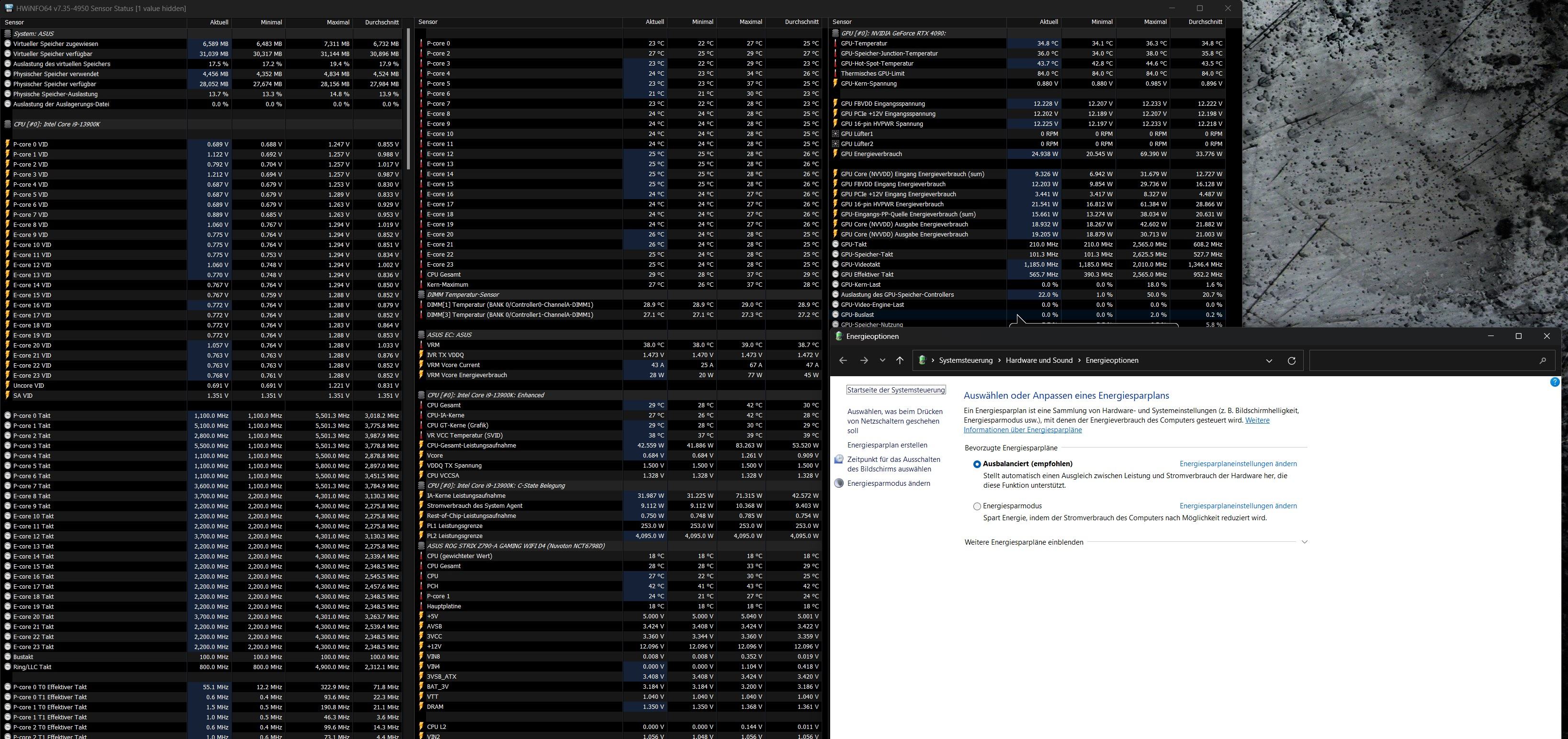Click the CPU i9-13900K sensor group icon
The width and height of the screenshot is (1568, 739).
coord(8,124)
